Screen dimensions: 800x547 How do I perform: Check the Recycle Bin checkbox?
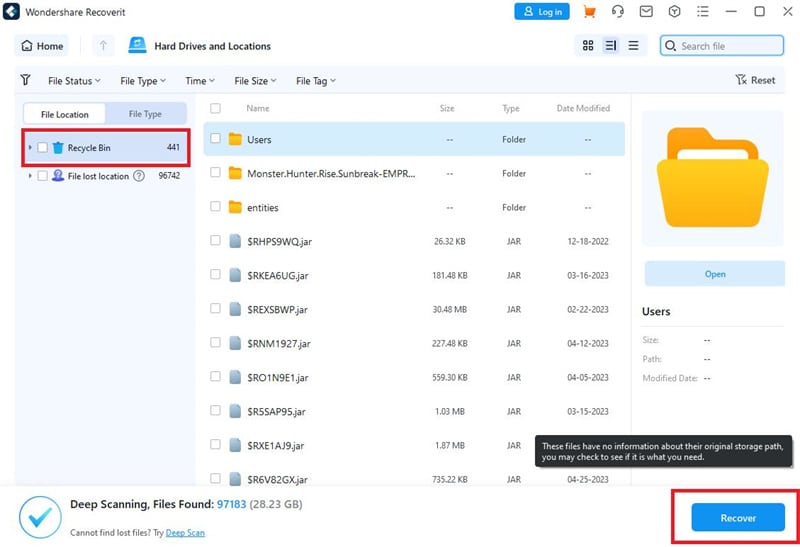(x=43, y=147)
